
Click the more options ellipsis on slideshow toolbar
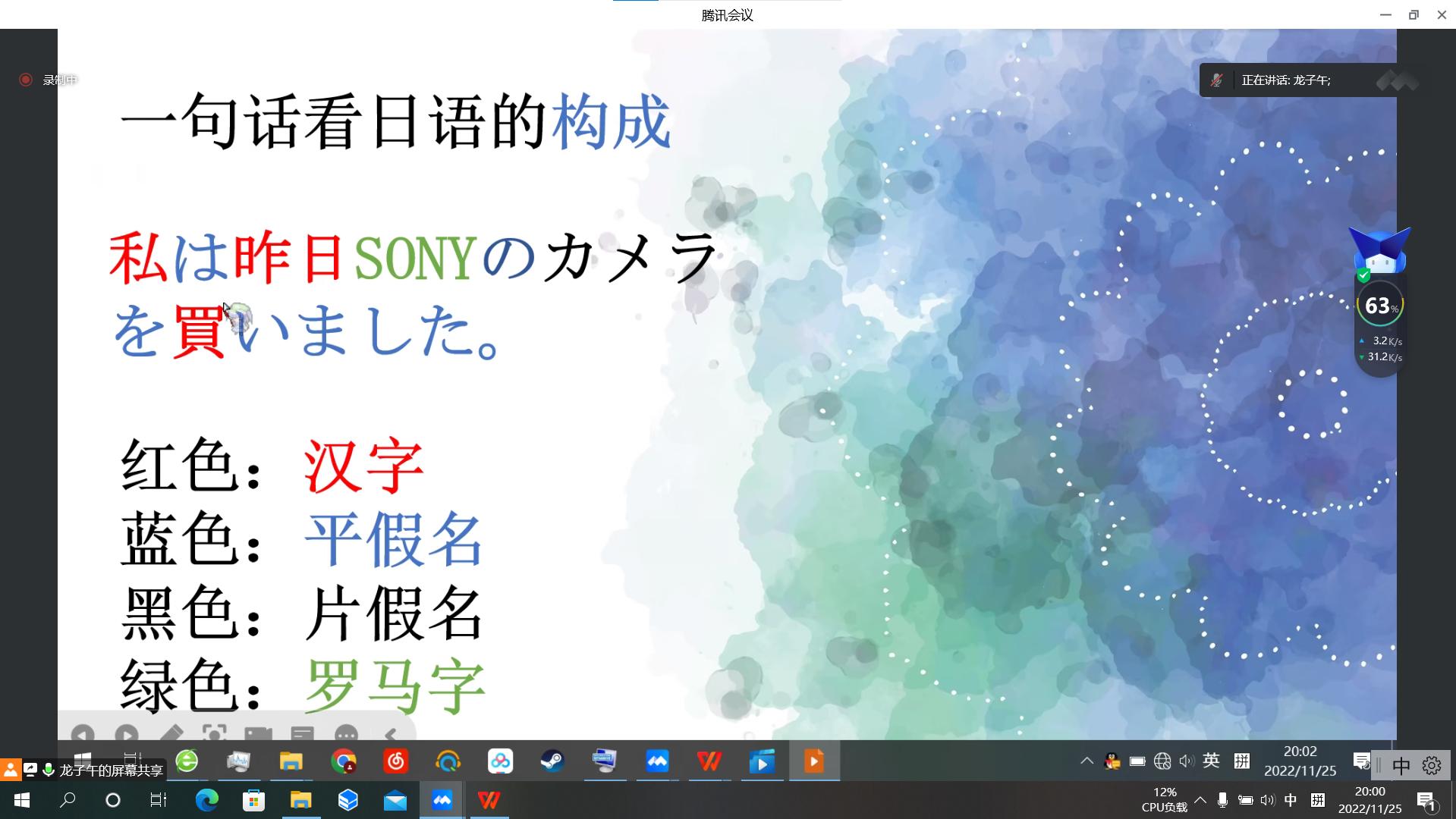pyautogui.click(x=346, y=734)
